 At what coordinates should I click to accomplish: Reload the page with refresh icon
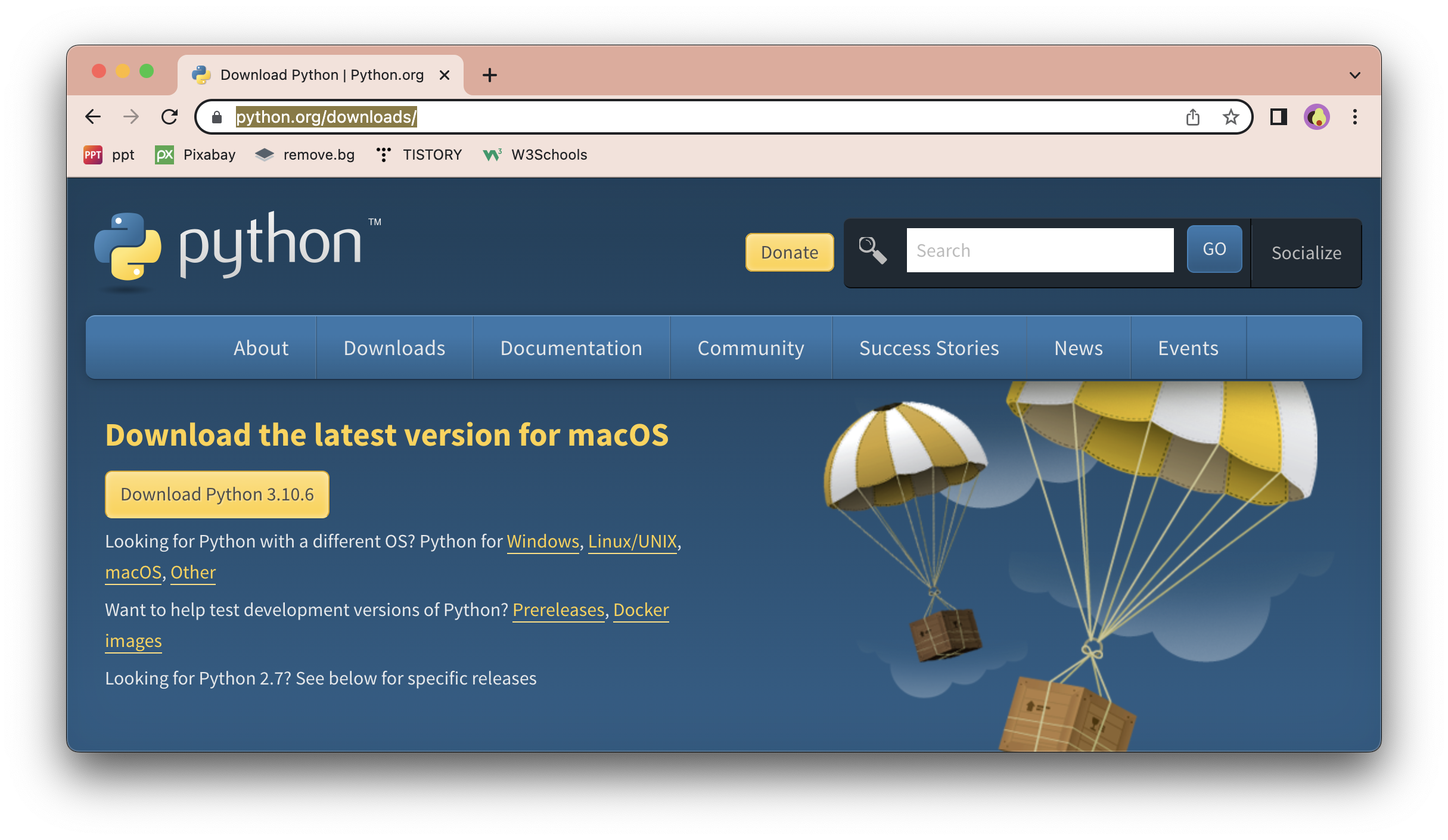tap(170, 117)
